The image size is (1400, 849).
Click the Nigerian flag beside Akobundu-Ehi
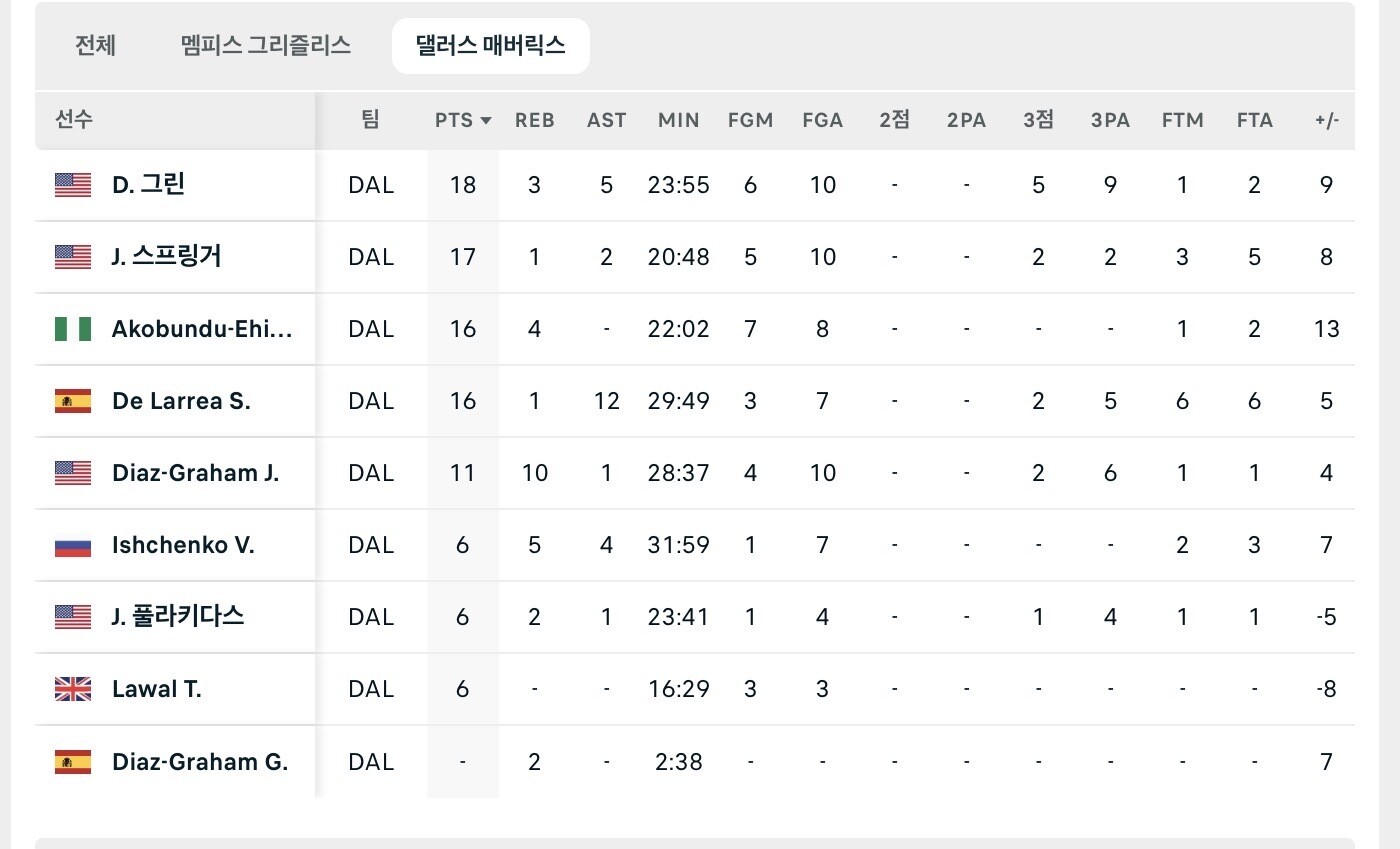tap(73, 329)
